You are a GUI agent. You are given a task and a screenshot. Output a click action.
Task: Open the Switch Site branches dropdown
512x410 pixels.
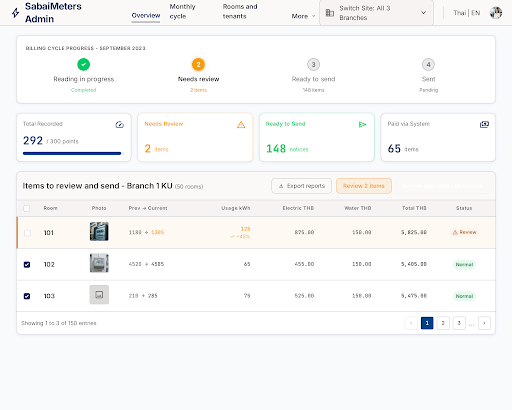point(376,13)
